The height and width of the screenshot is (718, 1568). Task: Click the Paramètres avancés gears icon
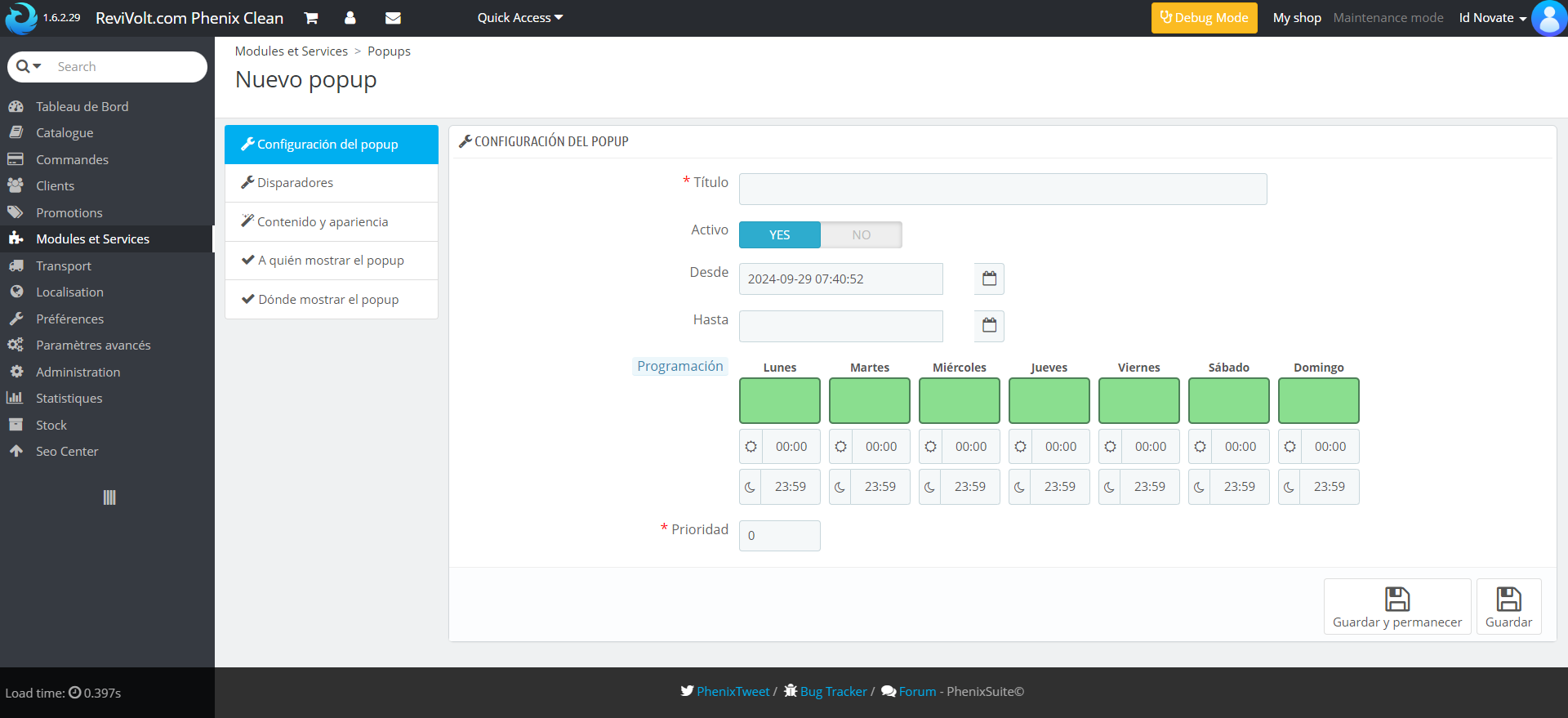tap(16, 345)
